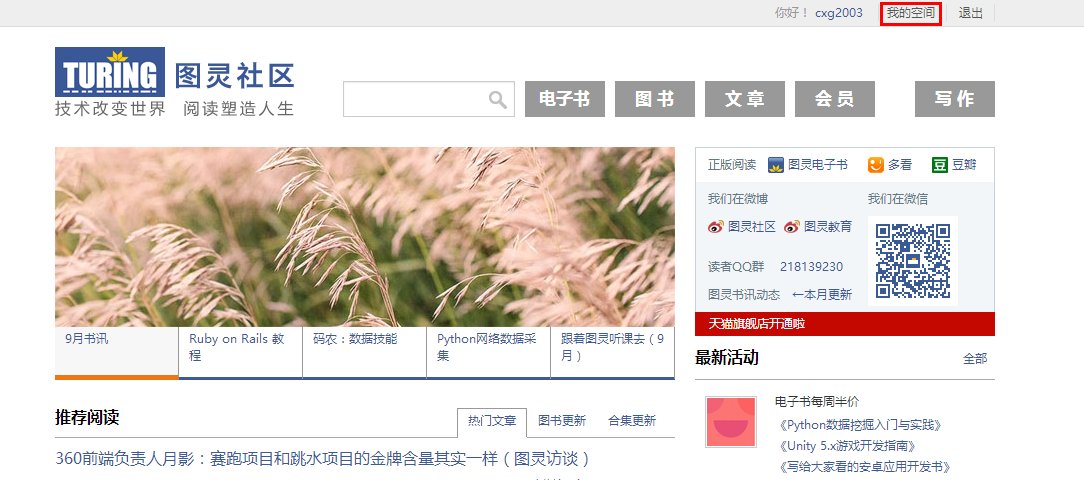Click the 多看 smiley icon
This screenshot has height=480, width=1084.
point(876,165)
